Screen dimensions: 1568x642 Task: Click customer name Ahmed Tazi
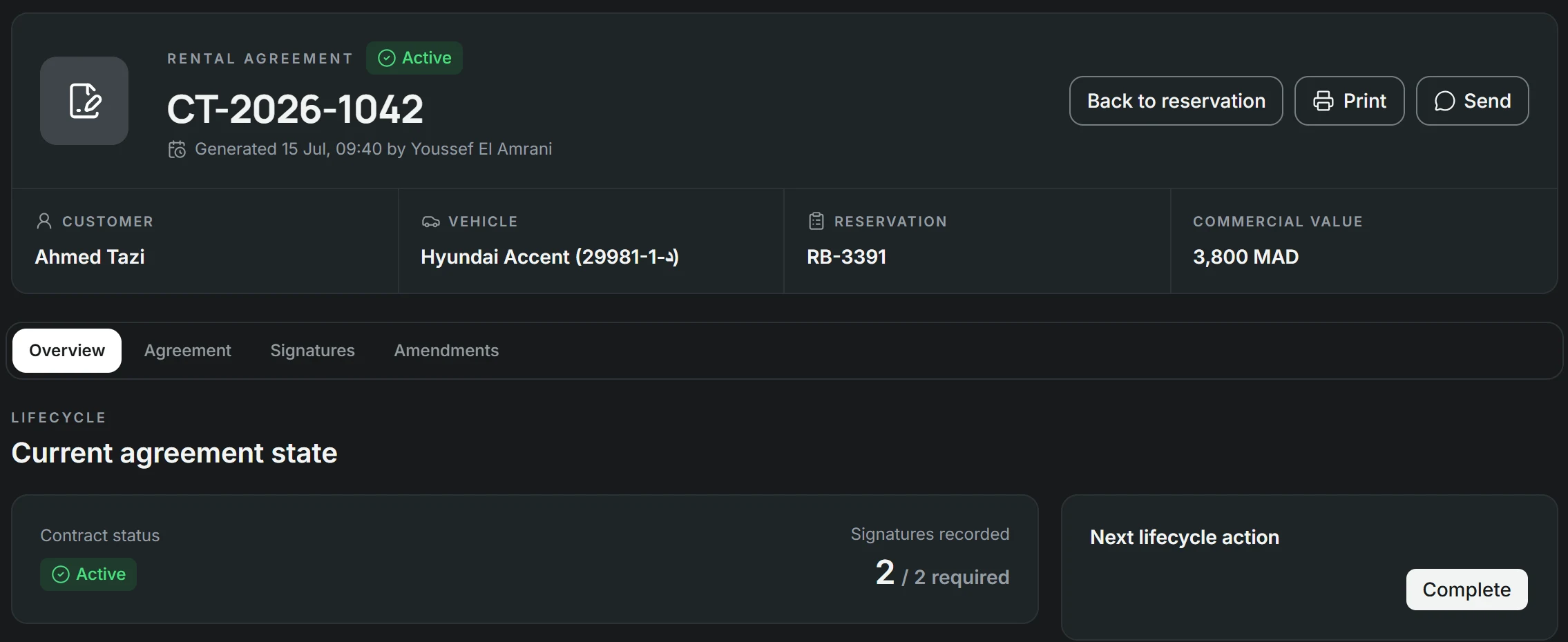coord(90,257)
